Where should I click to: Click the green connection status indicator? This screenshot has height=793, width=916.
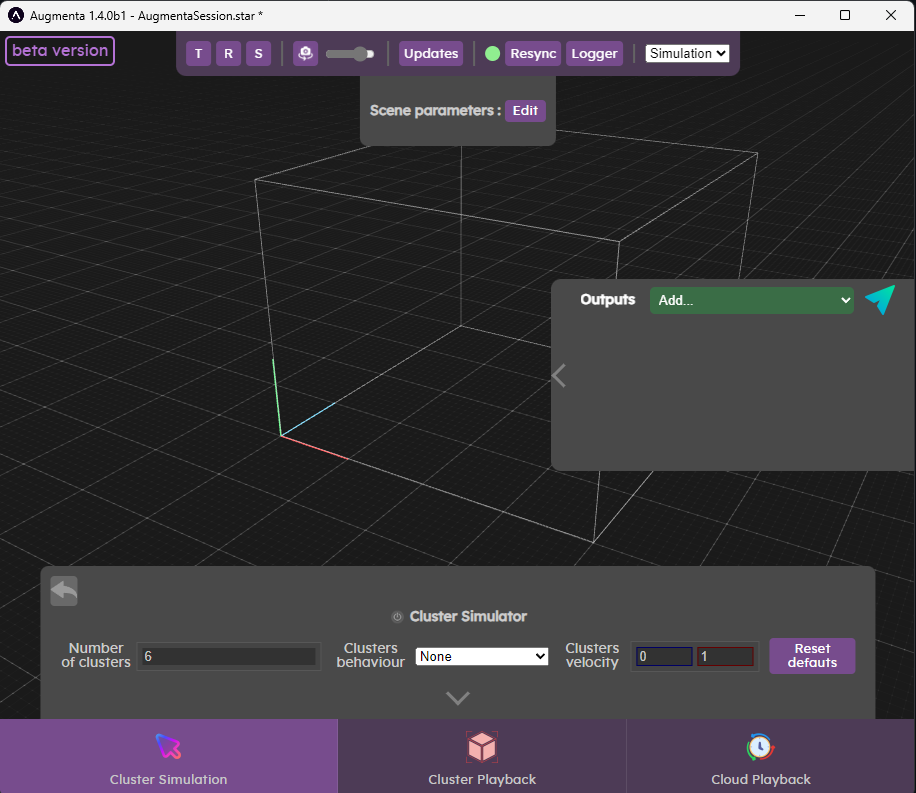click(x=492, y=54)
